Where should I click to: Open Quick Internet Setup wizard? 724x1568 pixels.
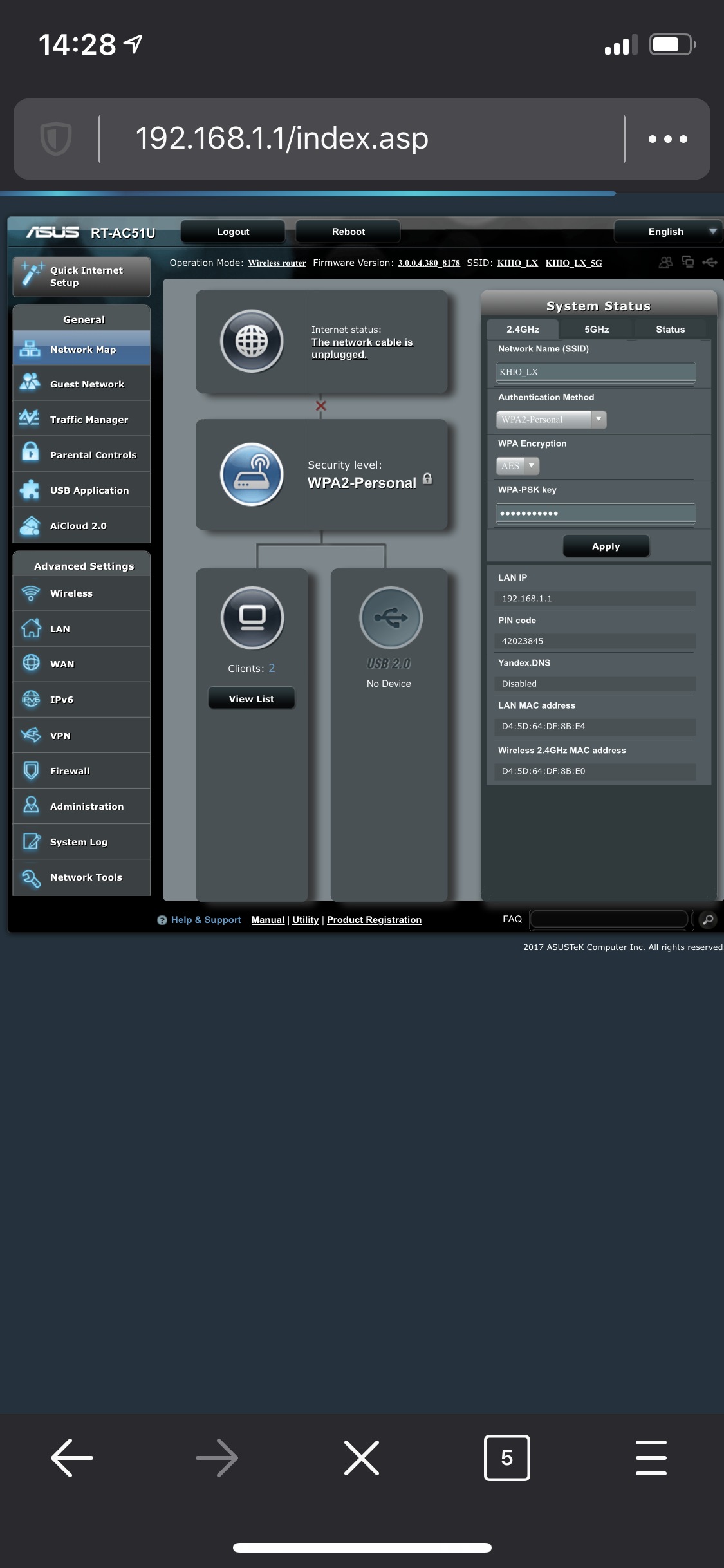tap(81, 276)
